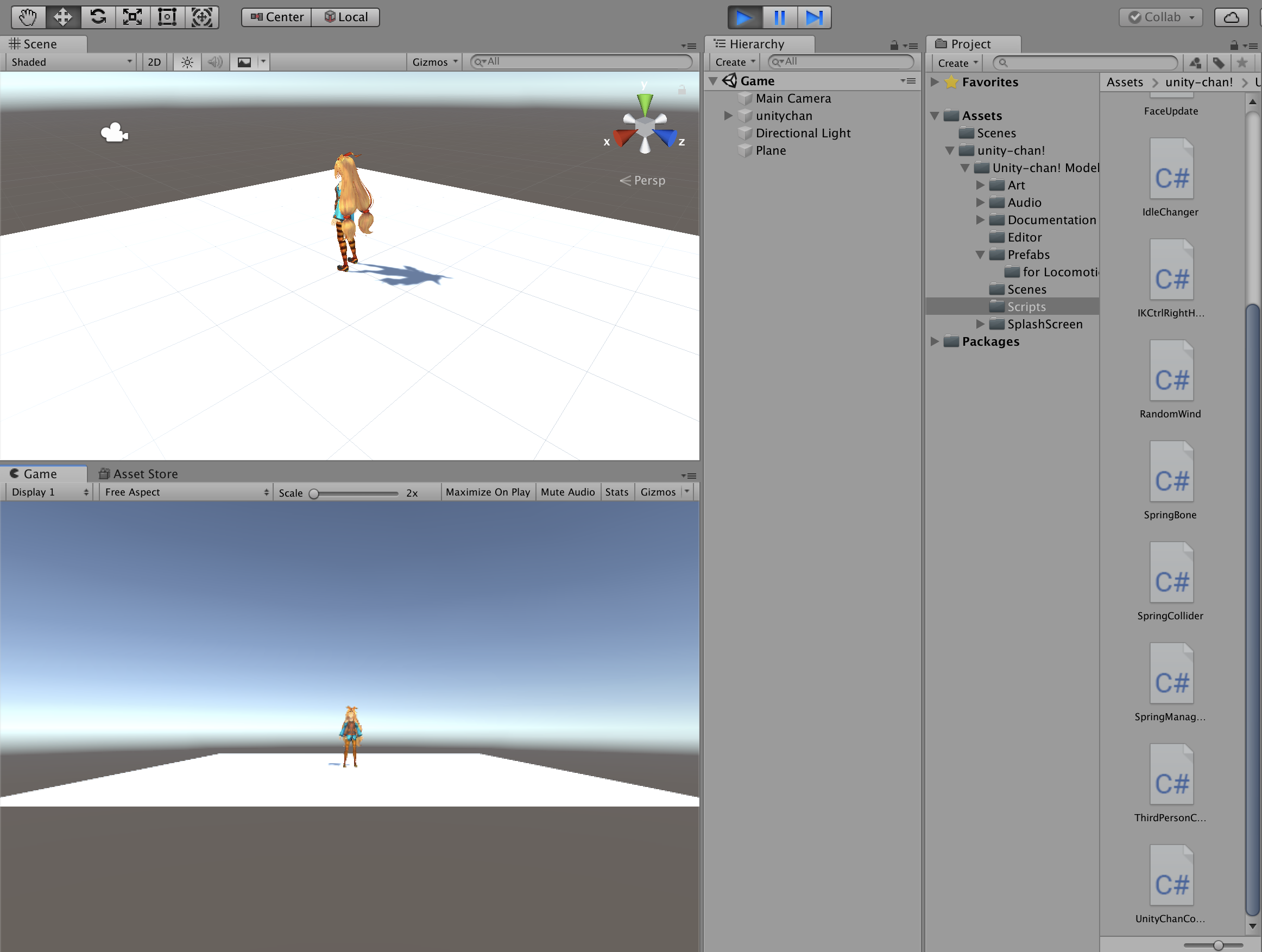Toggle scene audio speaker icon
This screenshot has width=1262, height=952.
tap(215, 62)
